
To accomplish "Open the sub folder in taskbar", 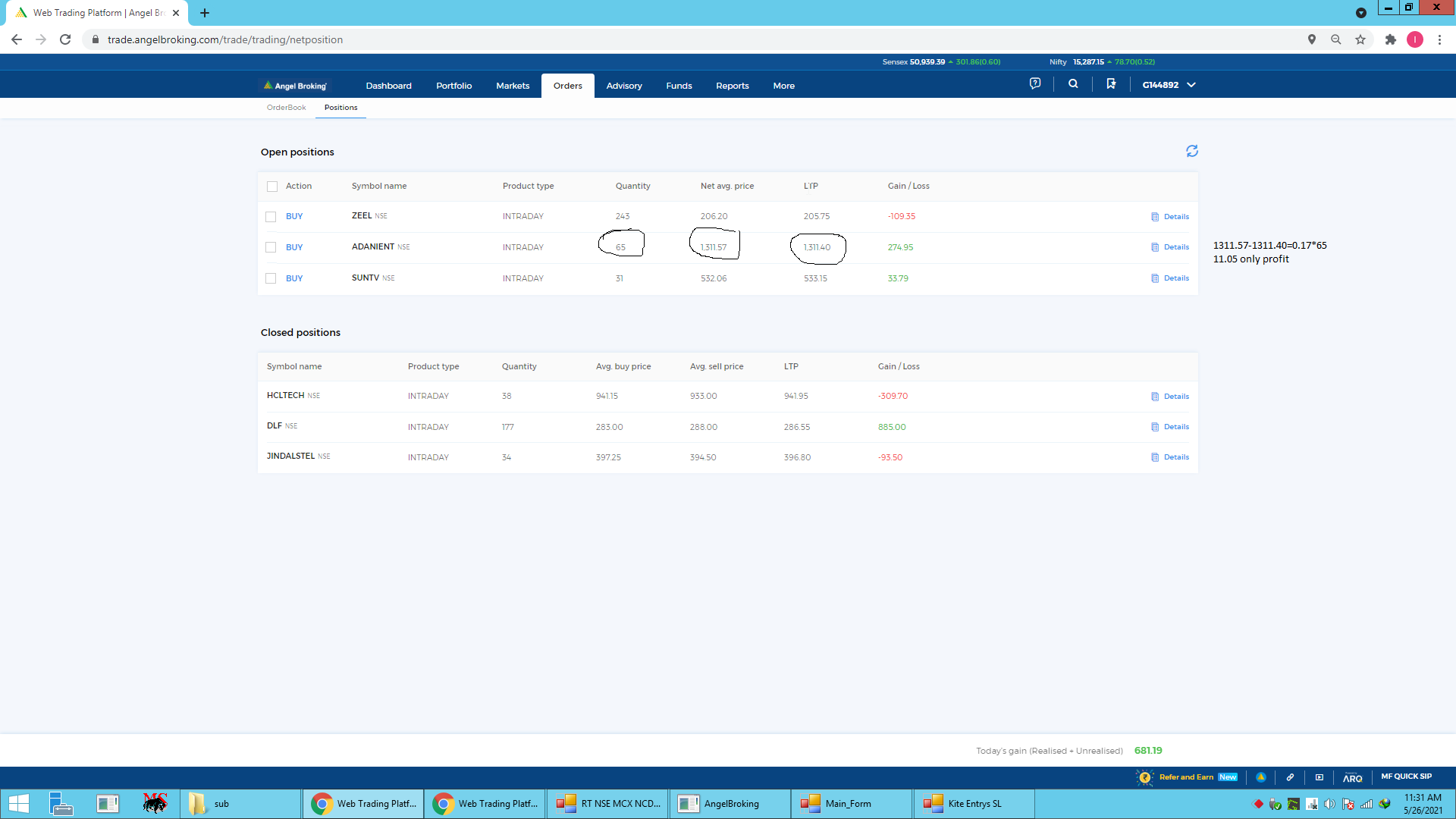I will pos(240,804).
